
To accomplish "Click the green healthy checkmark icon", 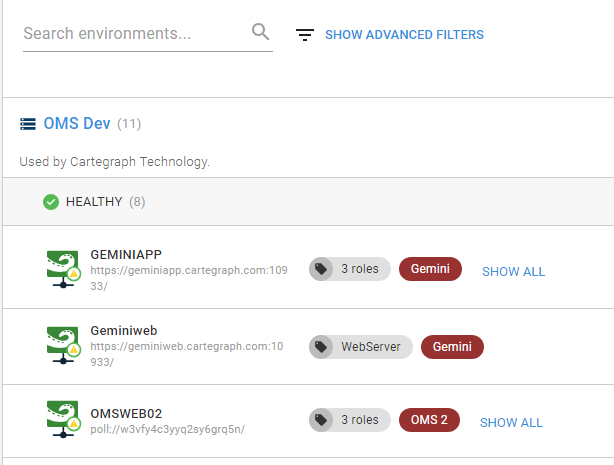I will coord(51,202).
